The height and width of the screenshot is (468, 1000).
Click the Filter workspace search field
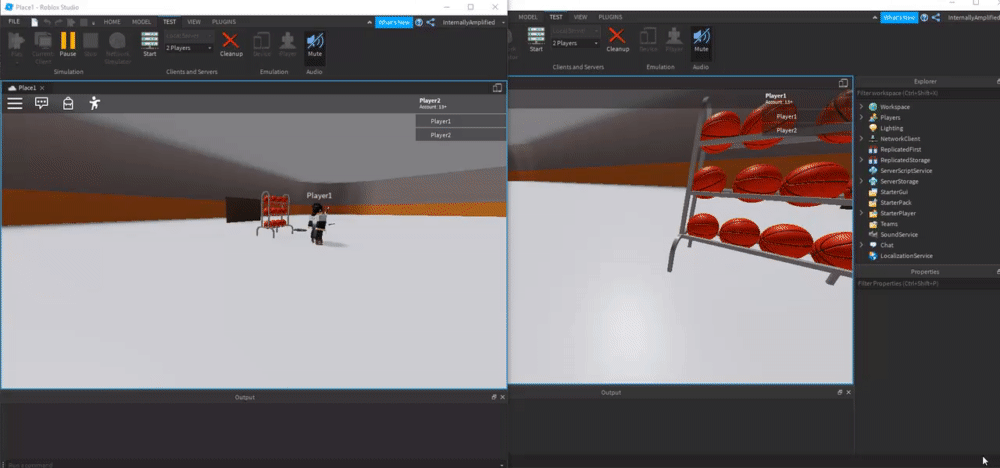tap(928, 93)
